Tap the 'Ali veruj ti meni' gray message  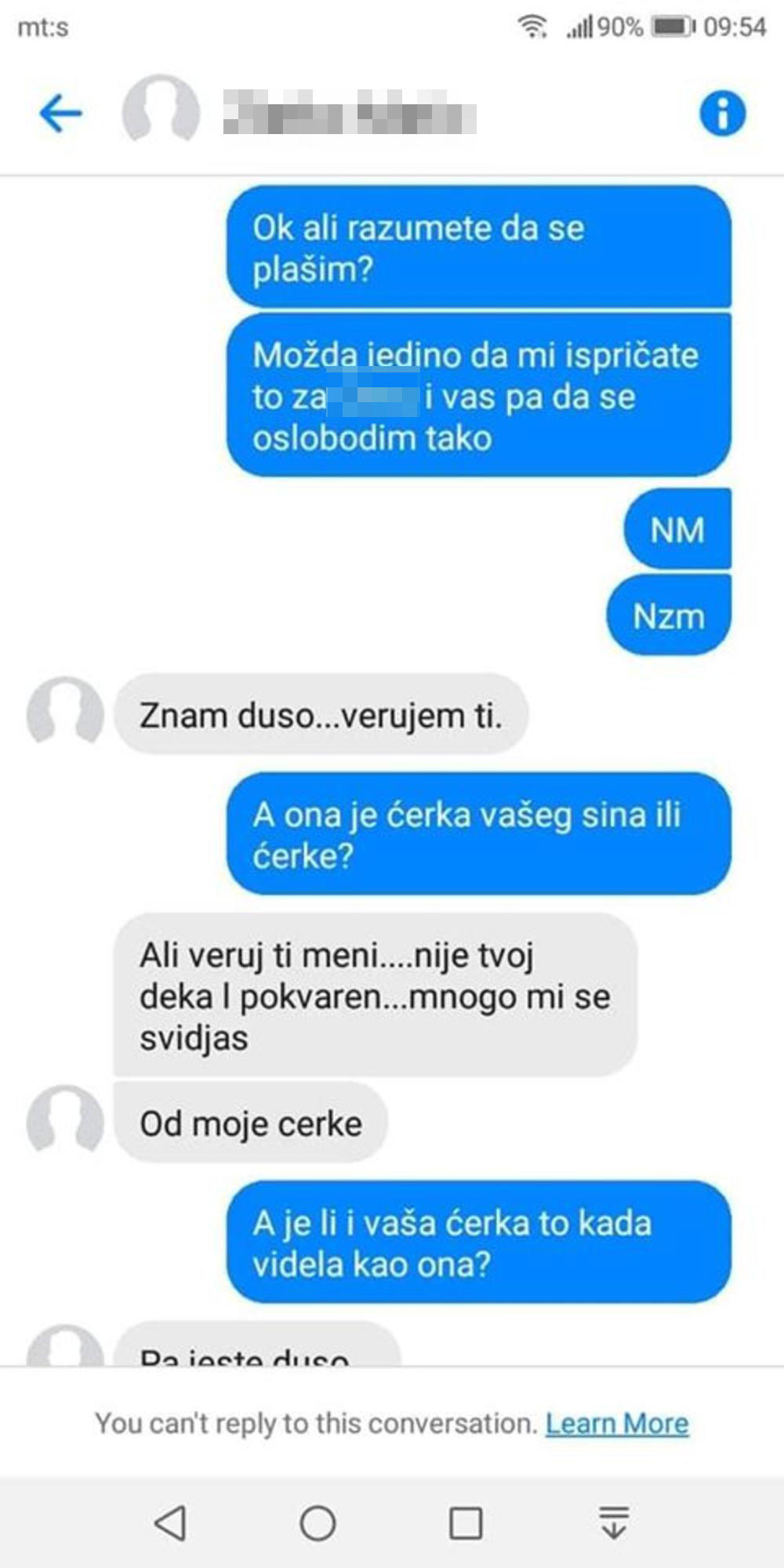coord(376,996)
